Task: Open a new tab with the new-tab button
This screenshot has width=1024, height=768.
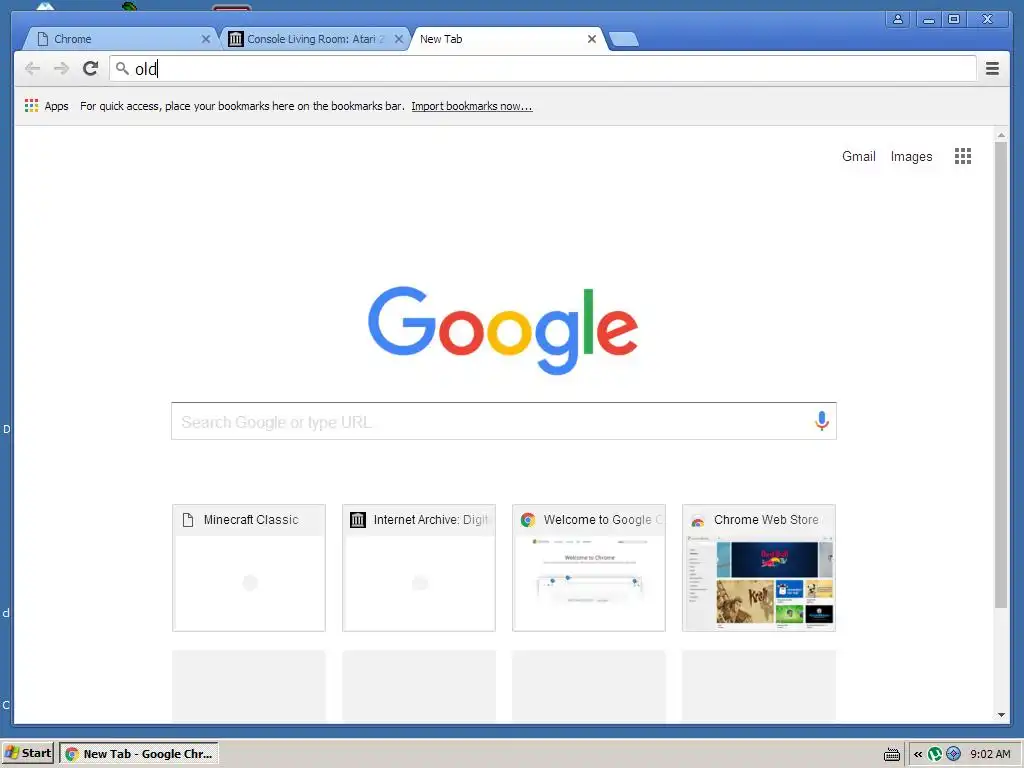Action: pos(624,40)
